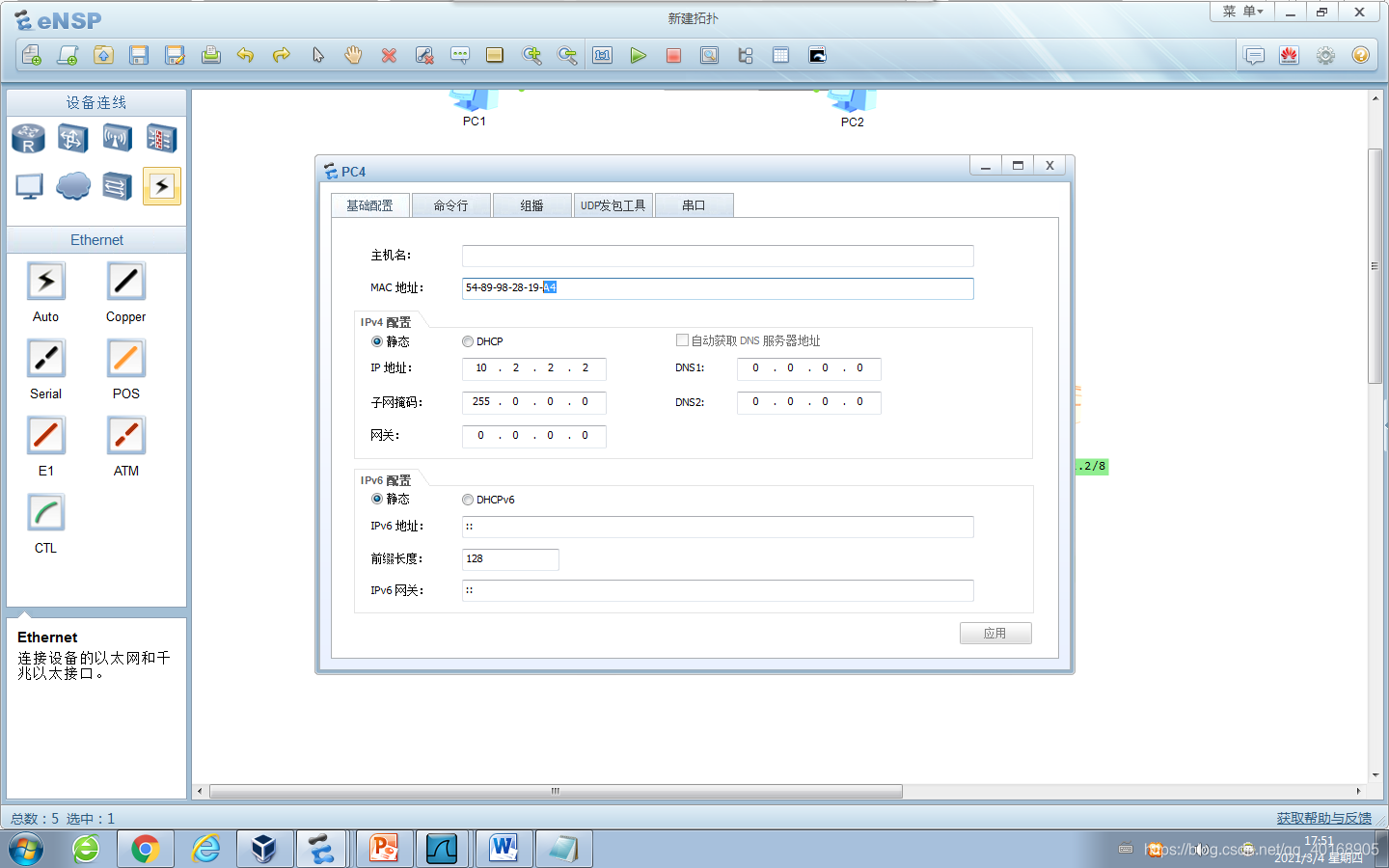Click the New Topology toolbar icon
This screenshot has height=868, width=1389.
click(31, 55)
